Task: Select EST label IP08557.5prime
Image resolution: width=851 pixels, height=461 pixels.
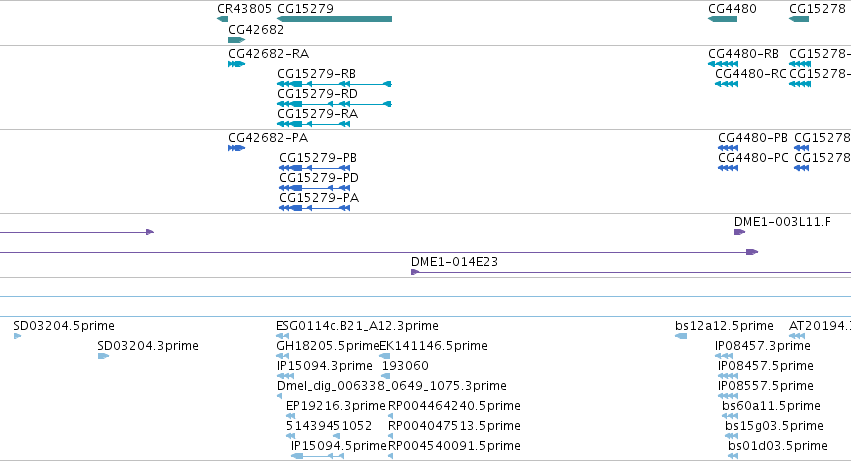Action: click(766, 387)
